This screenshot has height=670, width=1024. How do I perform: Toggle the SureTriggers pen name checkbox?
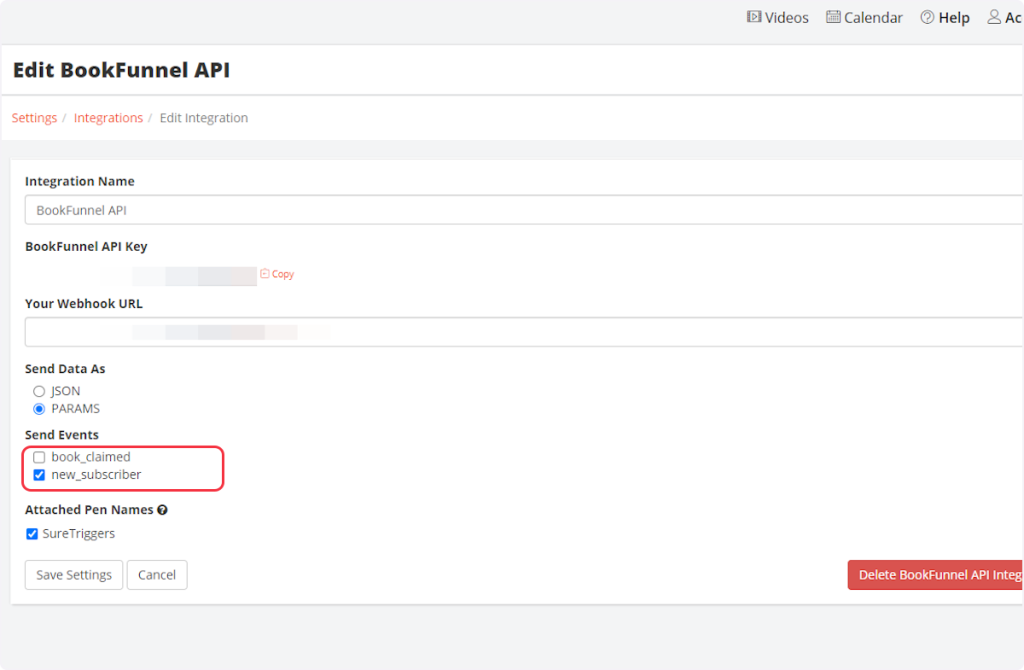click(x=32, y=534)
